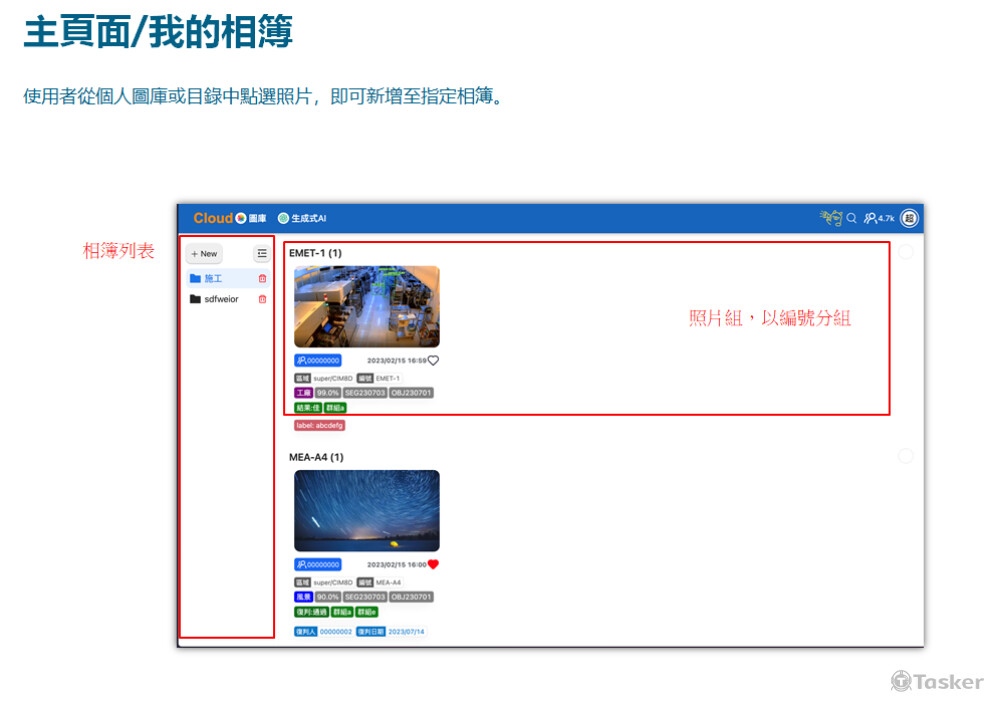The height and width of the screenshot is (702, 1000).
Task: Select the EMET-1 group radio circle
Action: 905,252
